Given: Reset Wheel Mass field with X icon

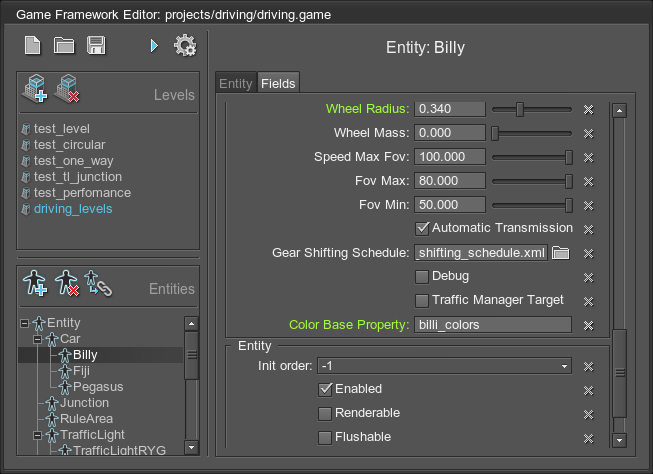Looking at the screenshot, I should (588, 134).
